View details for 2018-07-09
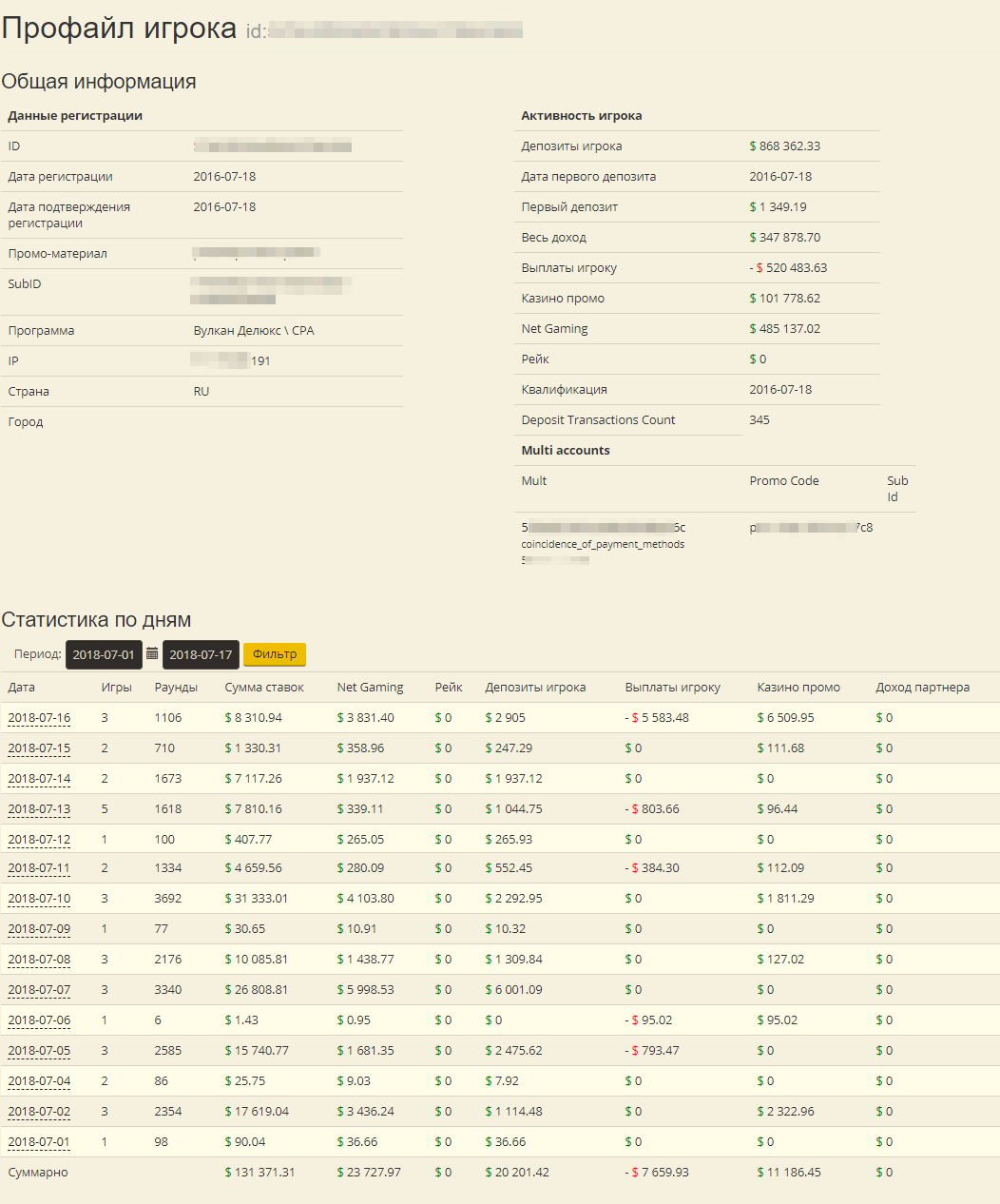Screen dimensions: 1000x1204 (39, 929)
